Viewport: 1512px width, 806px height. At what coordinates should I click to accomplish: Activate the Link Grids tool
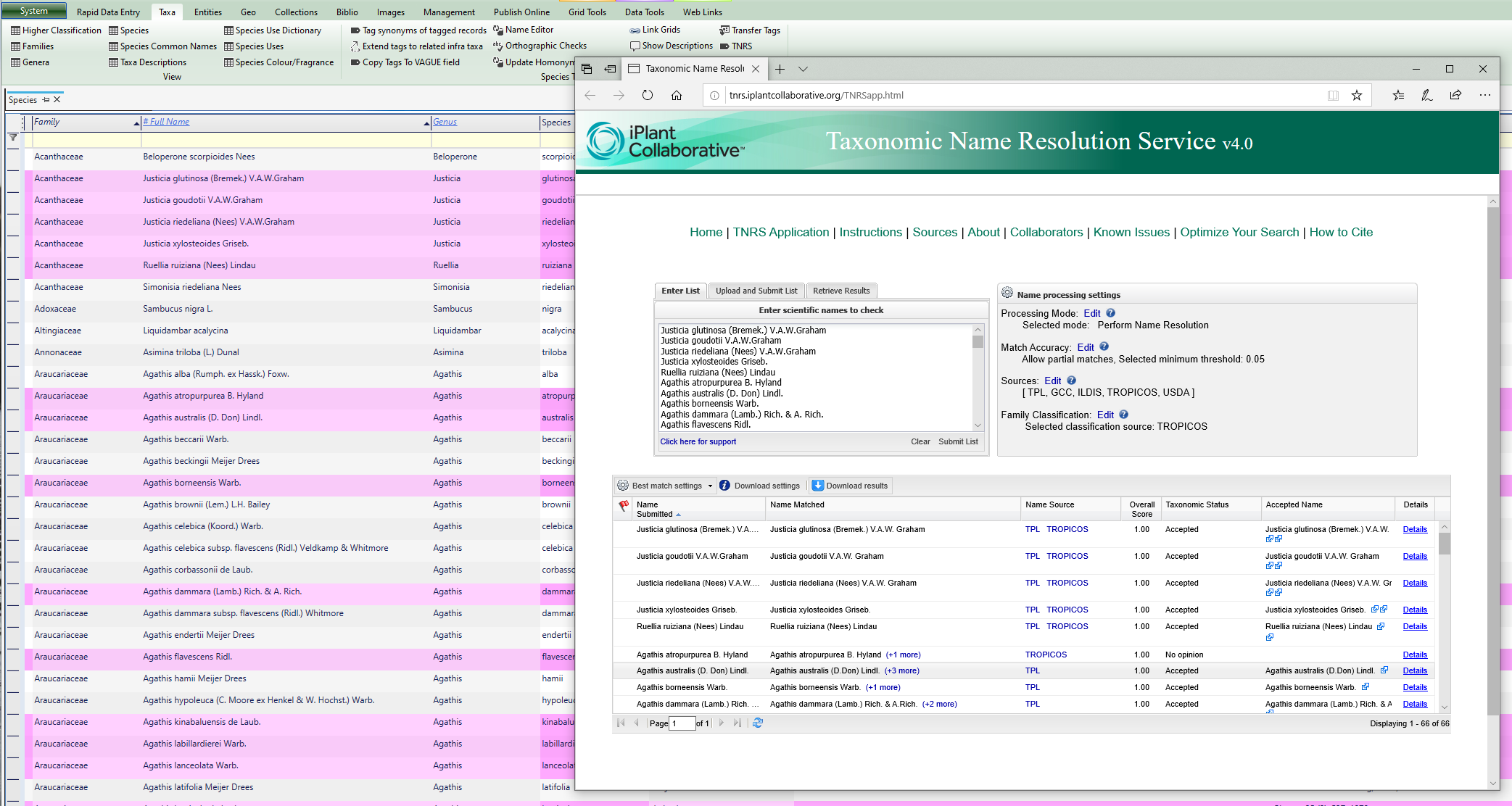click(655, 30)
